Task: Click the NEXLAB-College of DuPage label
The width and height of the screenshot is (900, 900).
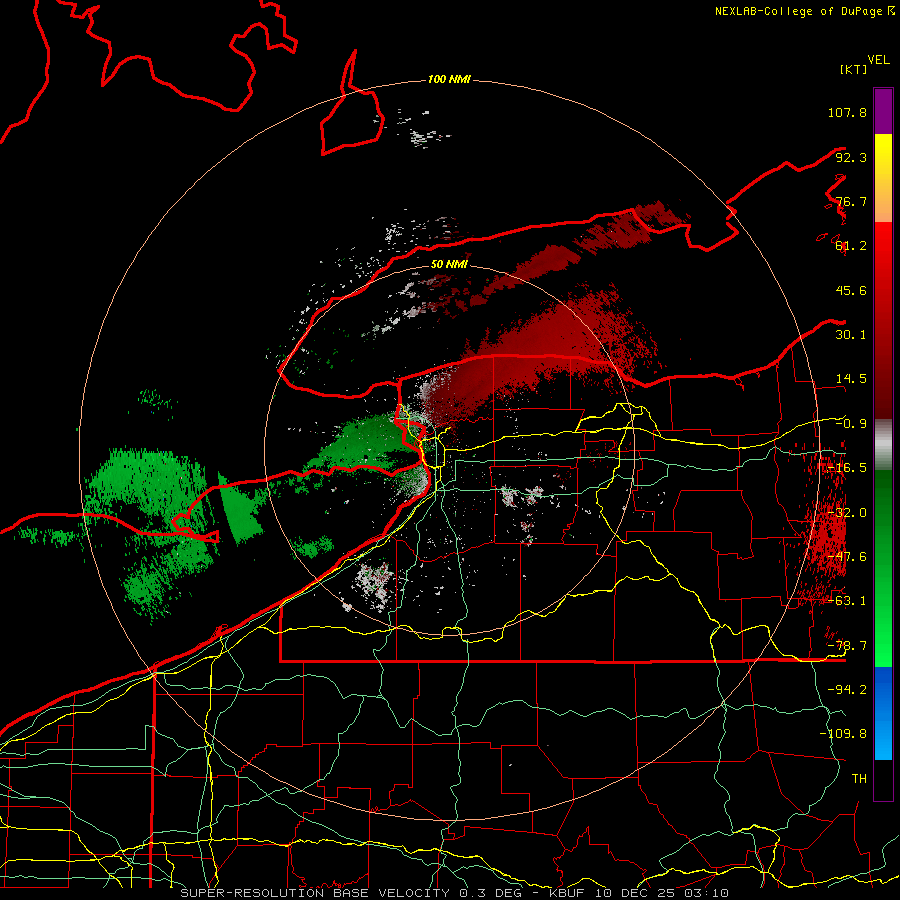Action: (804, 11)
